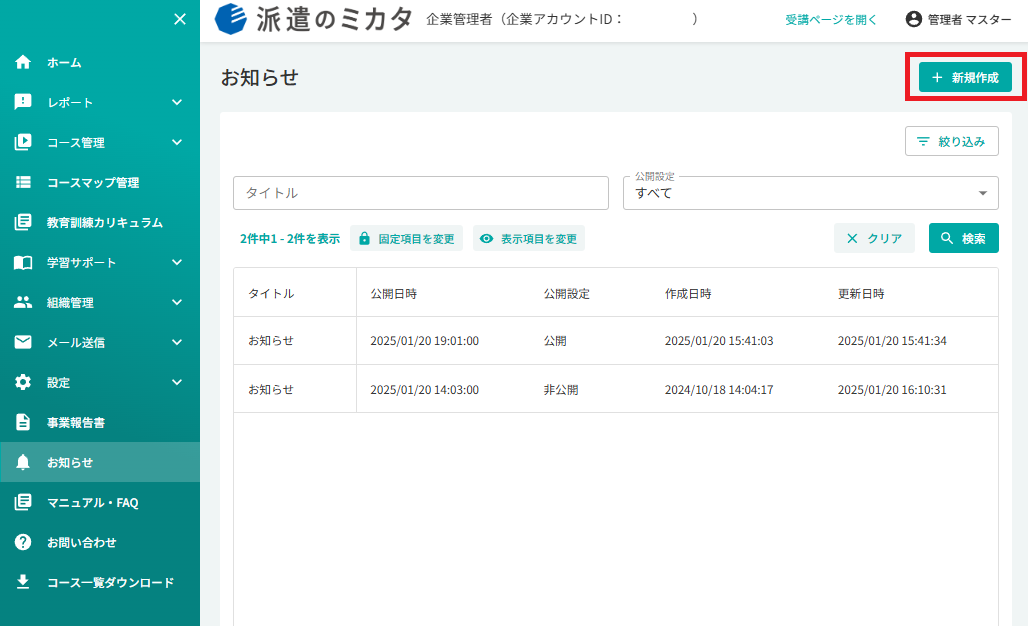The width and height of the screenshot is (1028, 626).
Task: Click the タイトル column header
Action: 271,294
